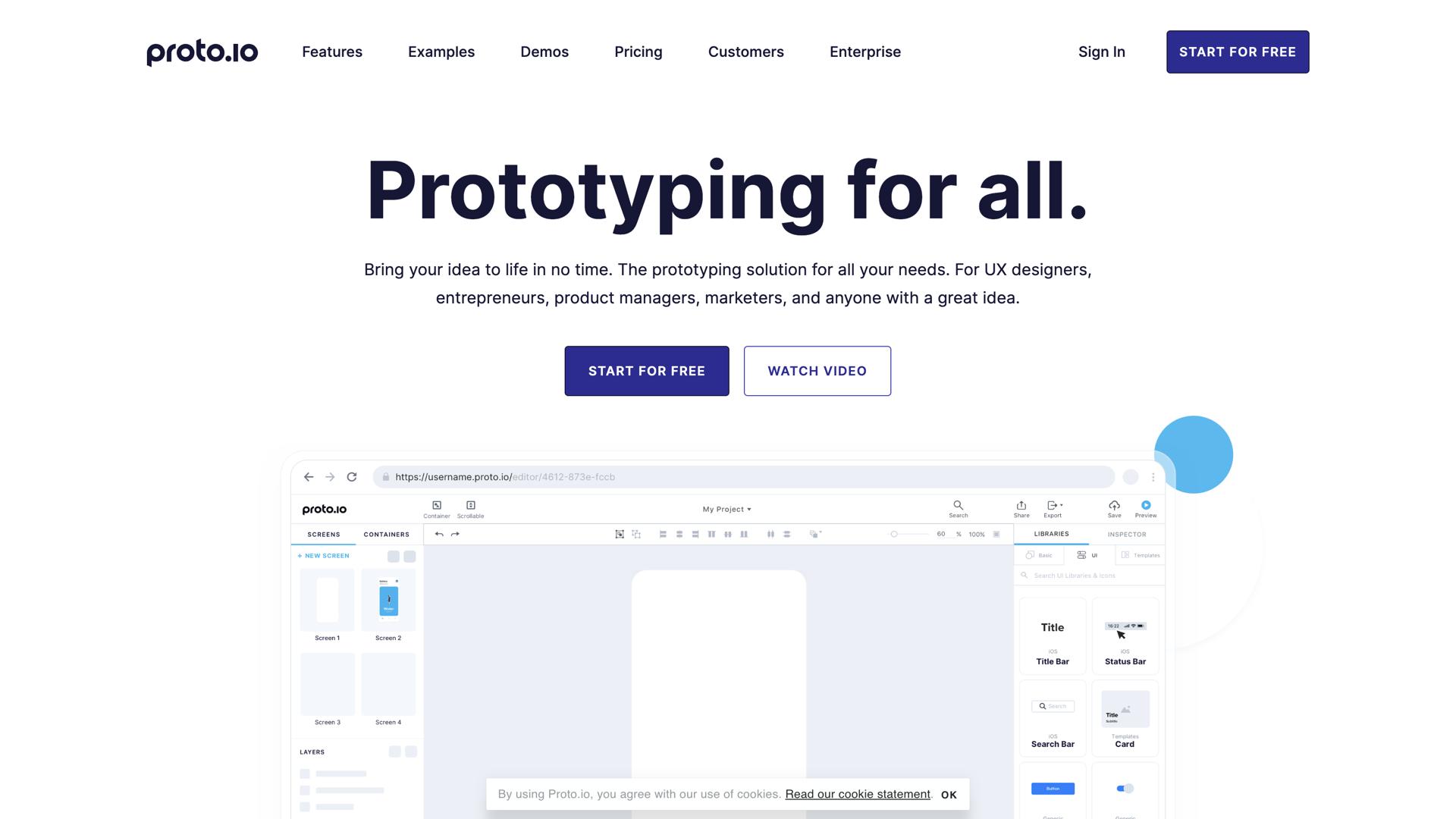This screenshot has width=1456, height=819.
Task: Open the My Project dropdown
Action: click(x=726, y=509)
